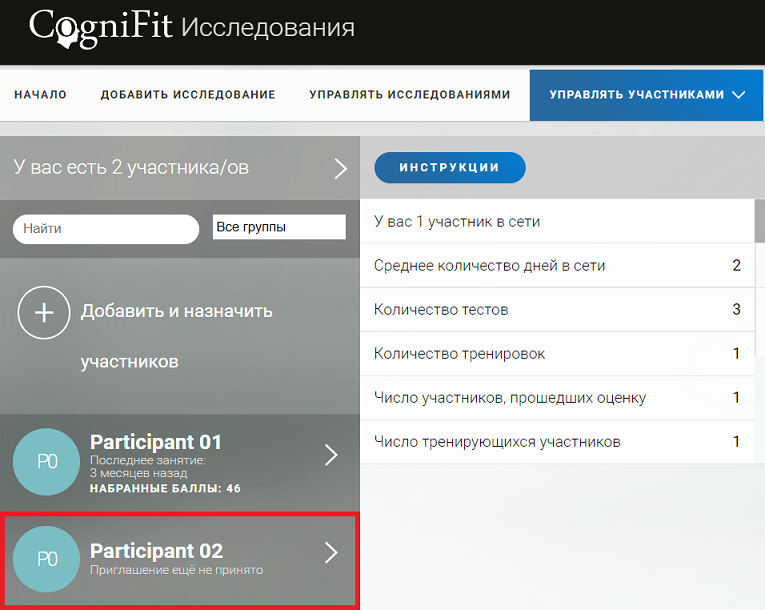Screen dimensions: 765x610
Task: Open the Все группы dropdown
Action: (x=278, y=228)
